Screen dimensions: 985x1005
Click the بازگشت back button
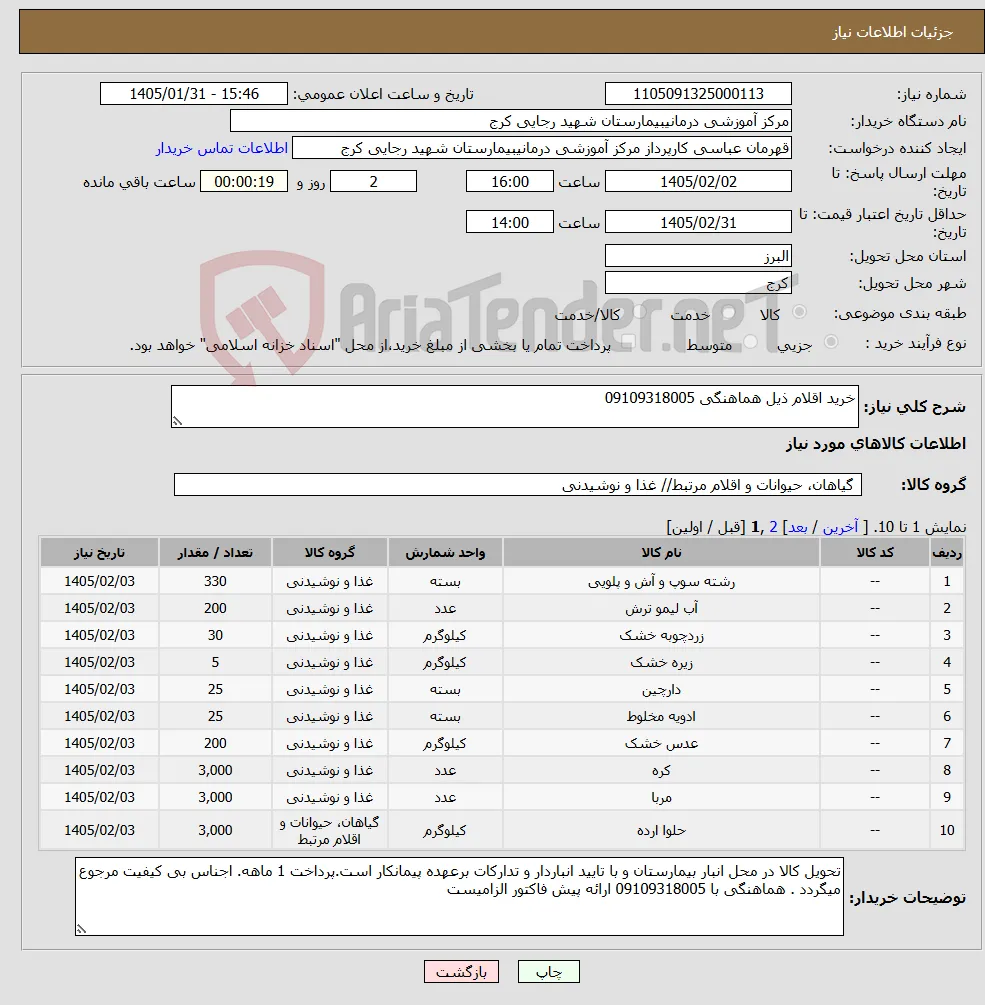click(x=461, y=972)
